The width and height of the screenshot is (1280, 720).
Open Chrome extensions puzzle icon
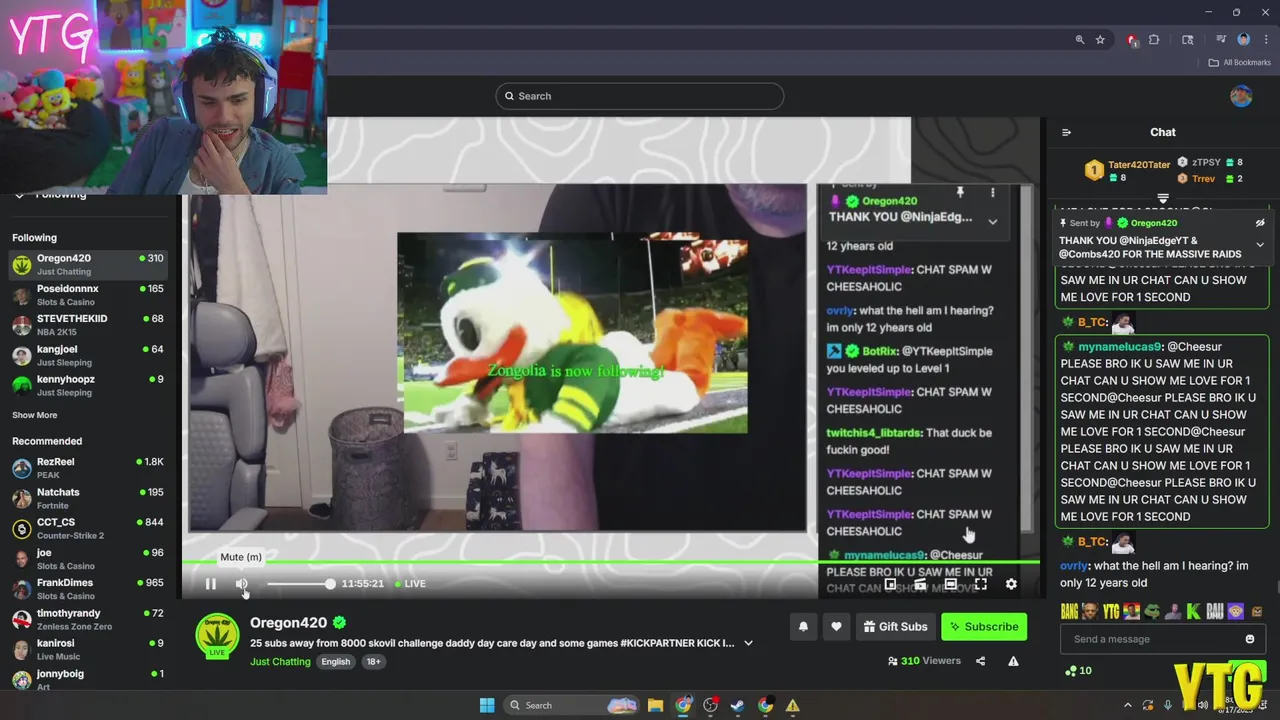(x=1154, y=40)
